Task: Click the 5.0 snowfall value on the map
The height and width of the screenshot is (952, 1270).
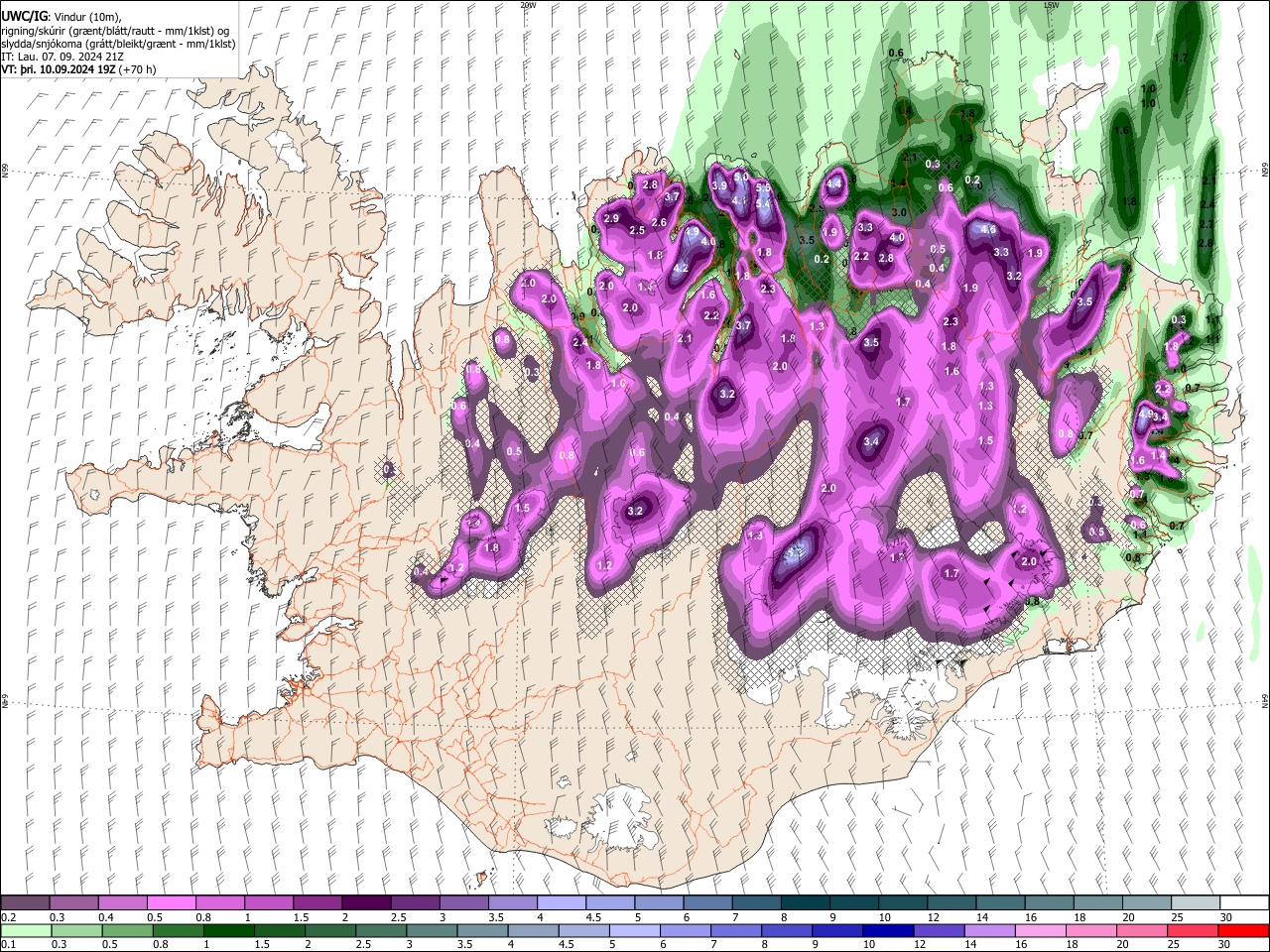Action: pyautogui.click(x=741, y=178)
